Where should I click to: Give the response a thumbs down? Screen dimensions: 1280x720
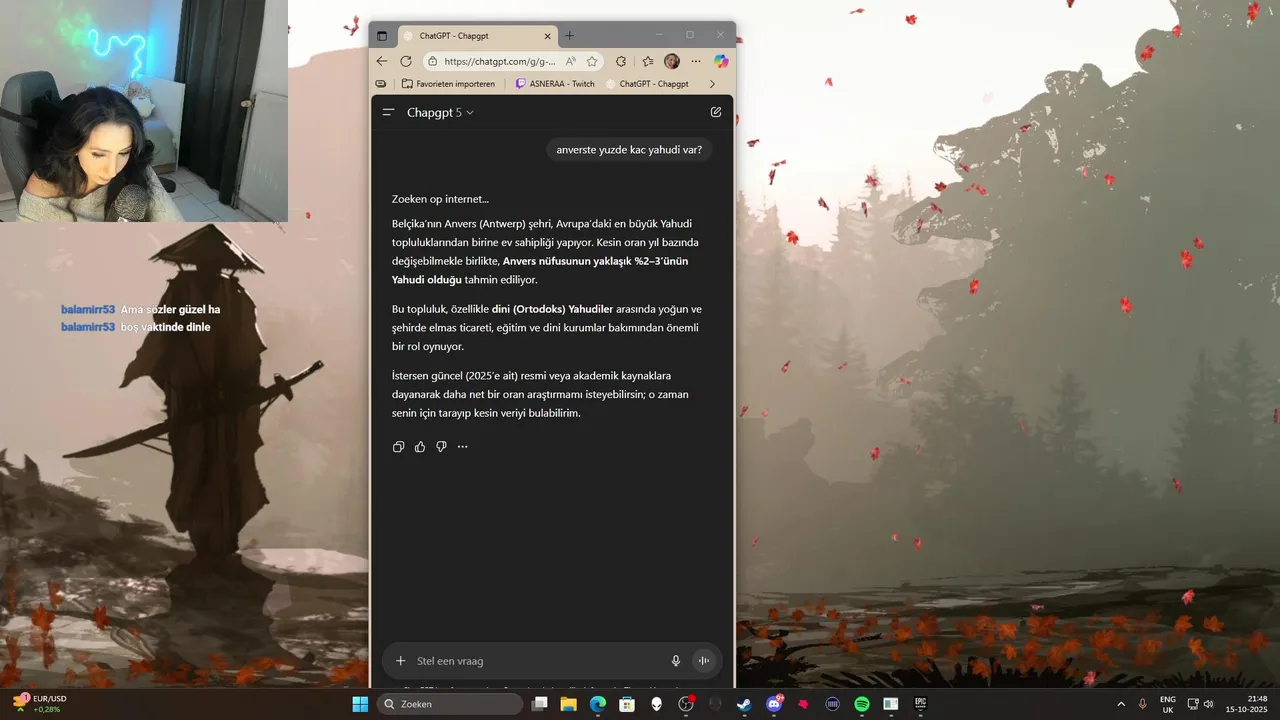(441, 447)
